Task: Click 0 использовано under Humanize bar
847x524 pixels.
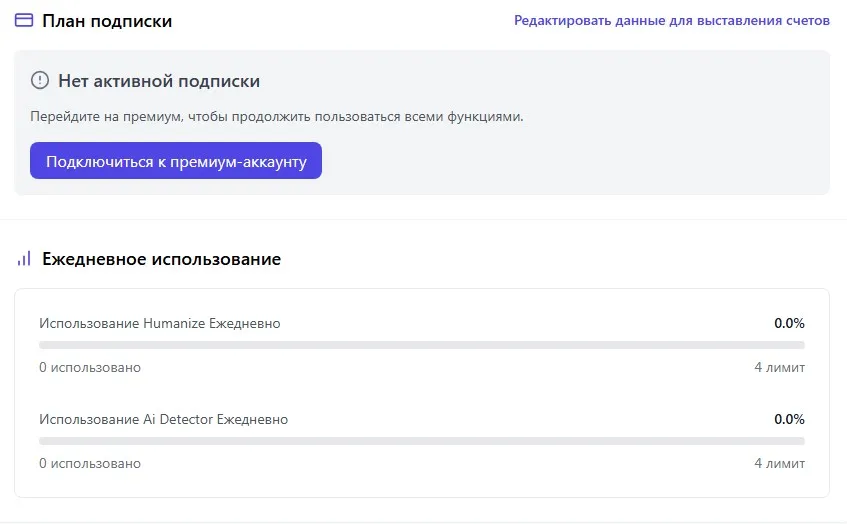Action: click(90, 367)
